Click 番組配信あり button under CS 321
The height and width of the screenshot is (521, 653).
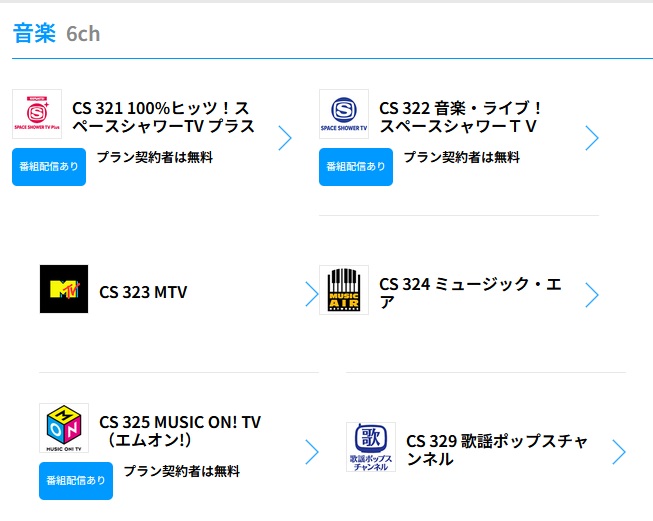tap(49, 167)
